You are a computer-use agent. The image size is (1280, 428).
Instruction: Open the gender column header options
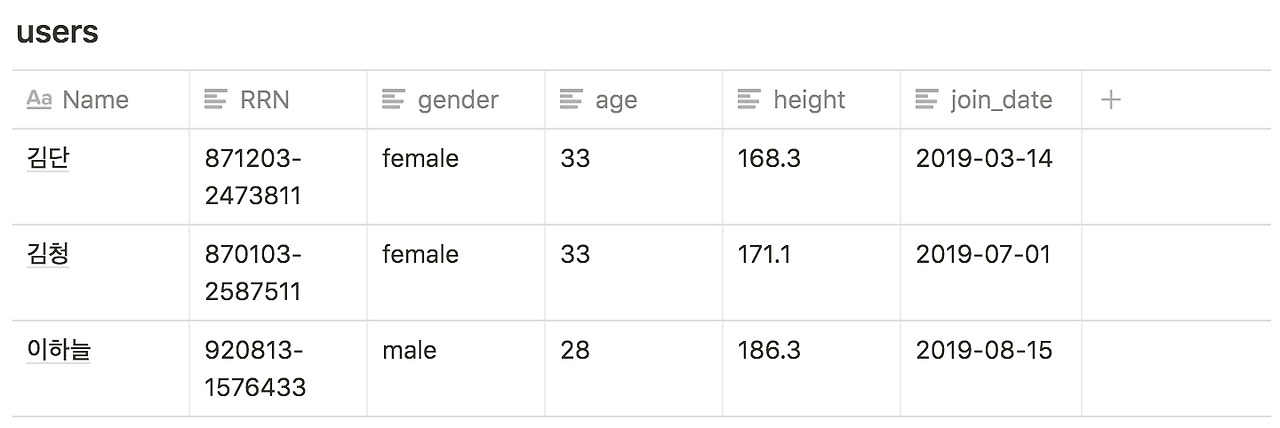458,100
